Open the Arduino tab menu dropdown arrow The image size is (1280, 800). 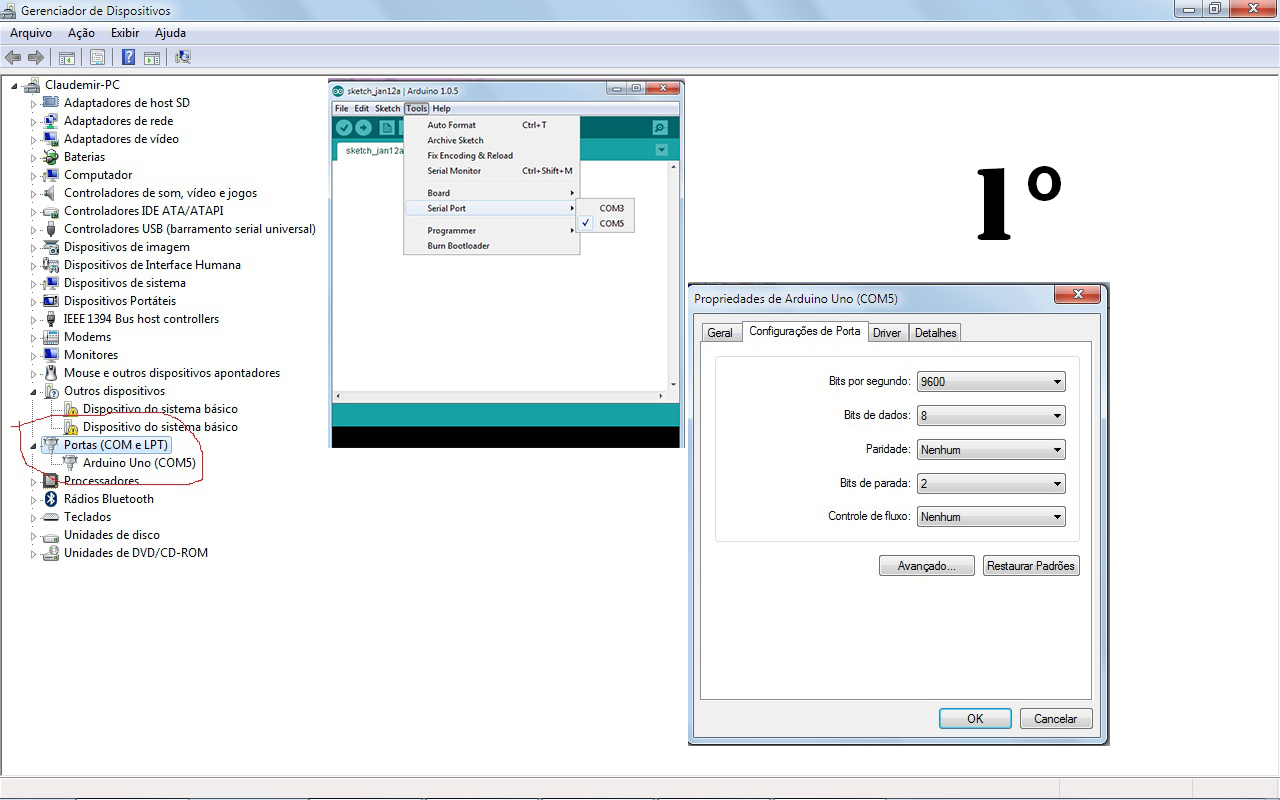(x=661, y=150)
